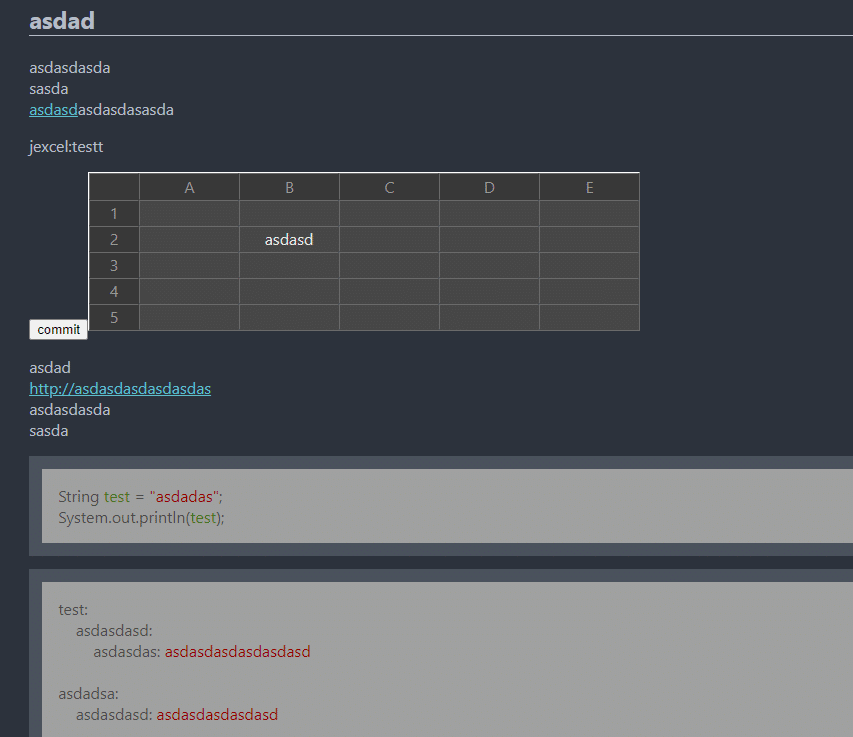Click empty cell A2 in the spreadsheet
Image resolution: width=853 pixels, height=737 pixels.
189,240
